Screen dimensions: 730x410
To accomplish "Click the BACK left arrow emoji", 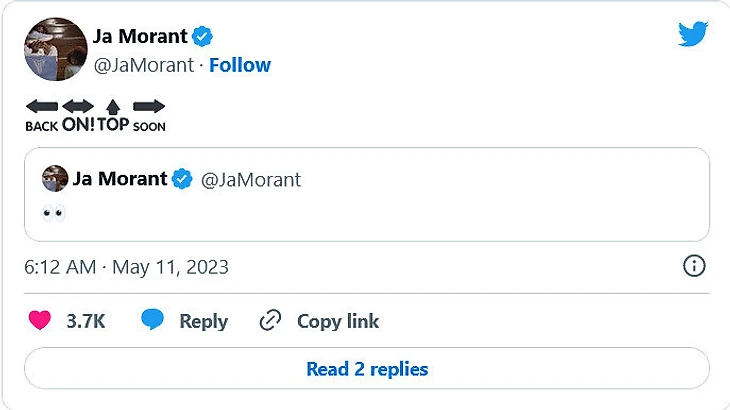I will (x=41, y=106).
